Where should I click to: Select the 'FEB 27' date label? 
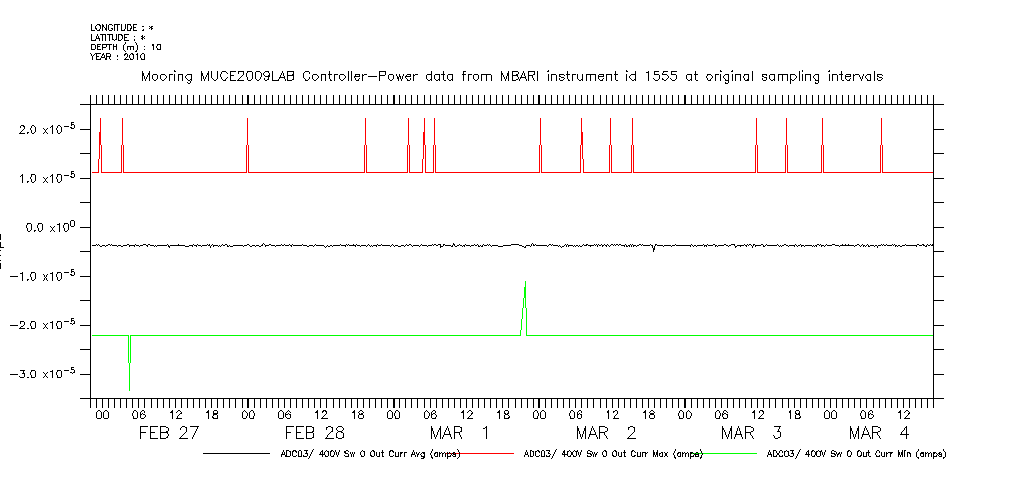(x=168, y=433)
